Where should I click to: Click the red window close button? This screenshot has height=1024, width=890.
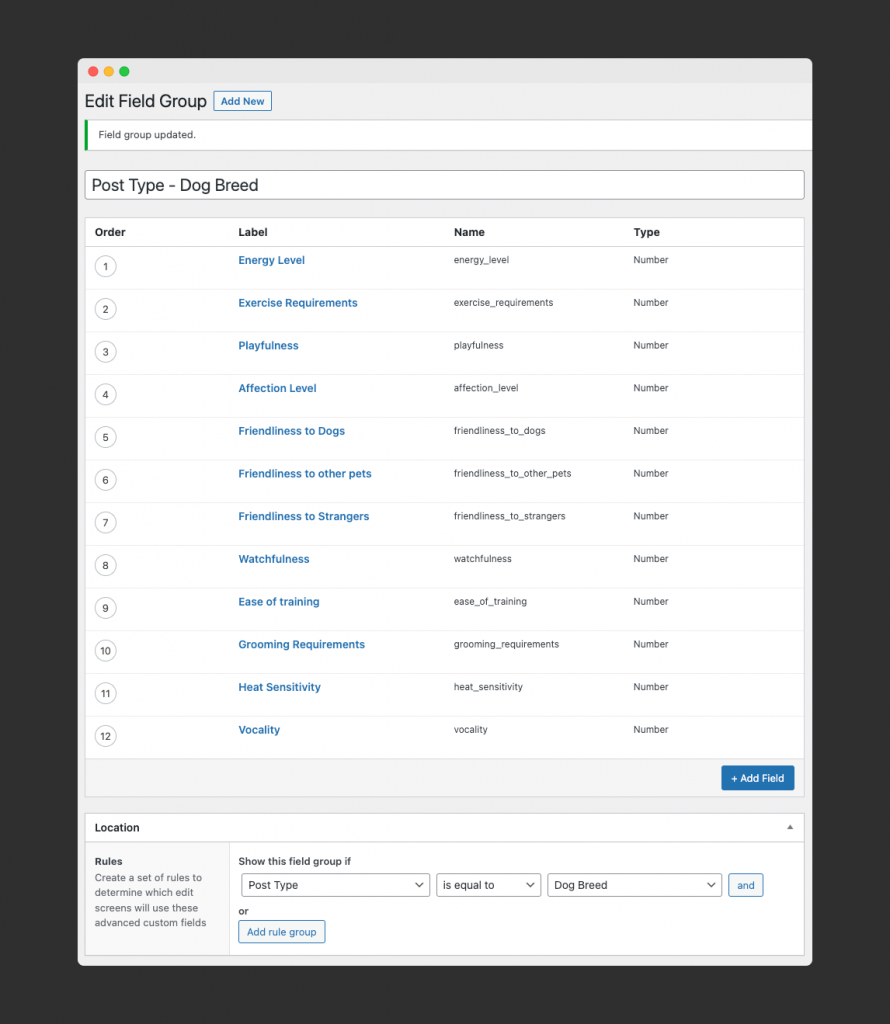click(93, 71)
